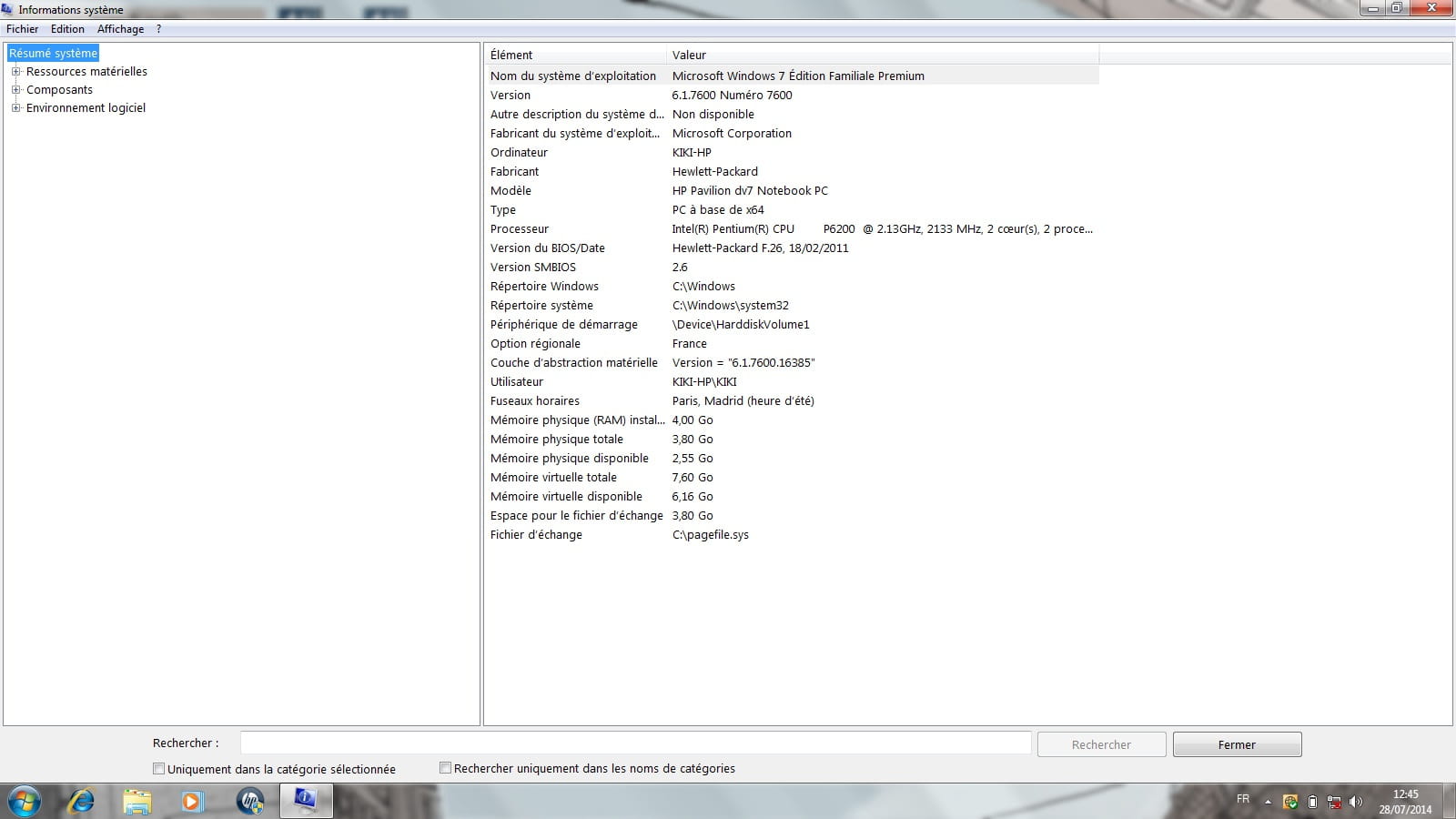The height and width of the screenshot is (819, 1456).
Task: Select Mémoire virtuelle totale row
Action: pyautogui.click(x=792, y=477)
